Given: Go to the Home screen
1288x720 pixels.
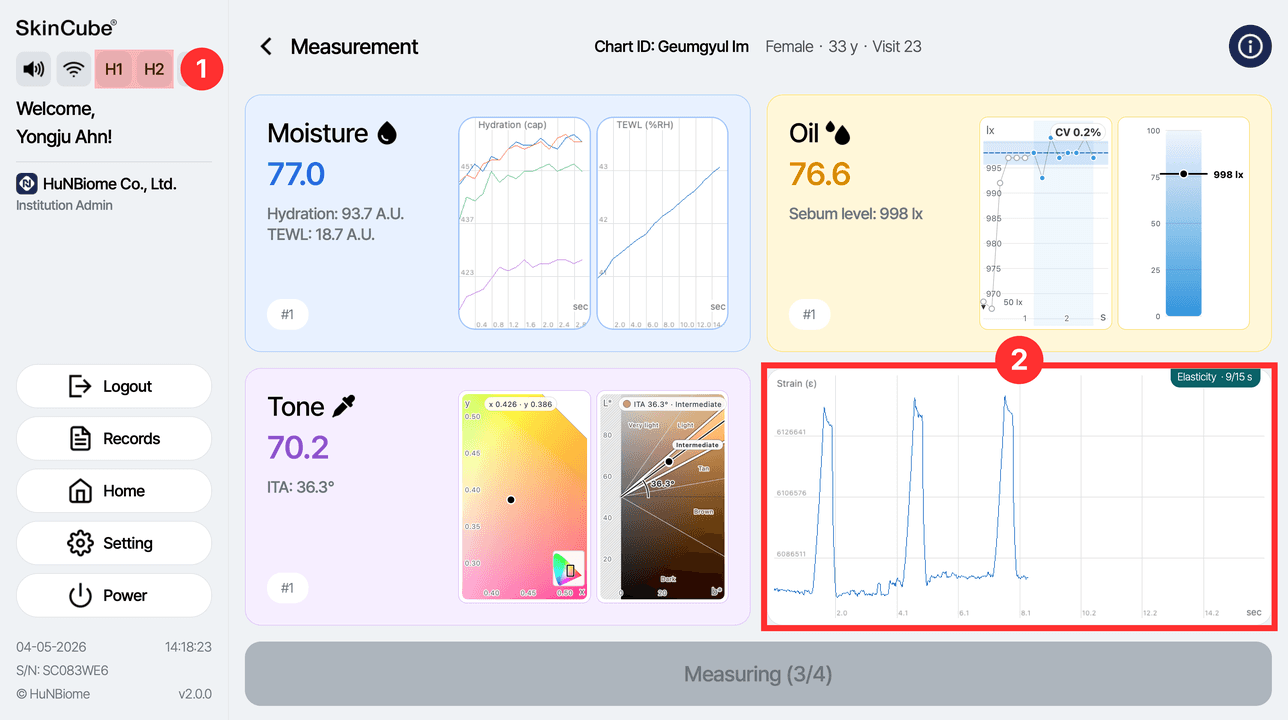Looking at the screenshot, I should [x=114, y=491].
